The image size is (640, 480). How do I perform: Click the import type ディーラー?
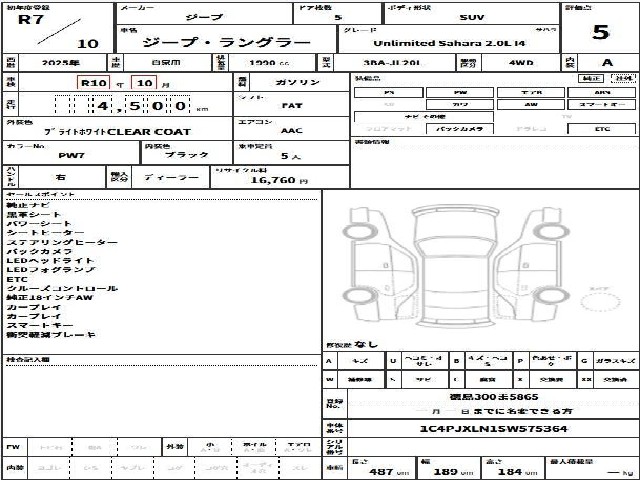(171, 178)
